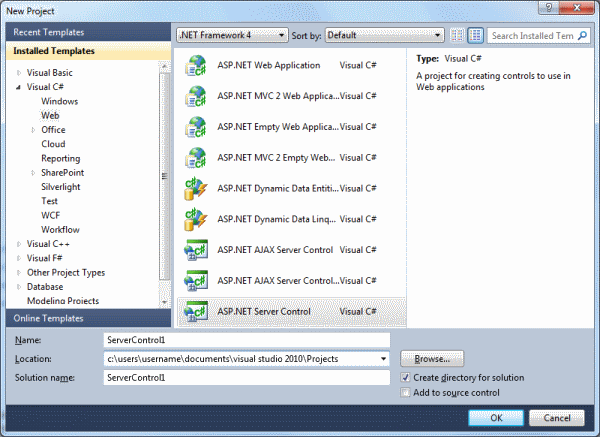
Task: Select the Test category
Action: click(x=49, y=201)
